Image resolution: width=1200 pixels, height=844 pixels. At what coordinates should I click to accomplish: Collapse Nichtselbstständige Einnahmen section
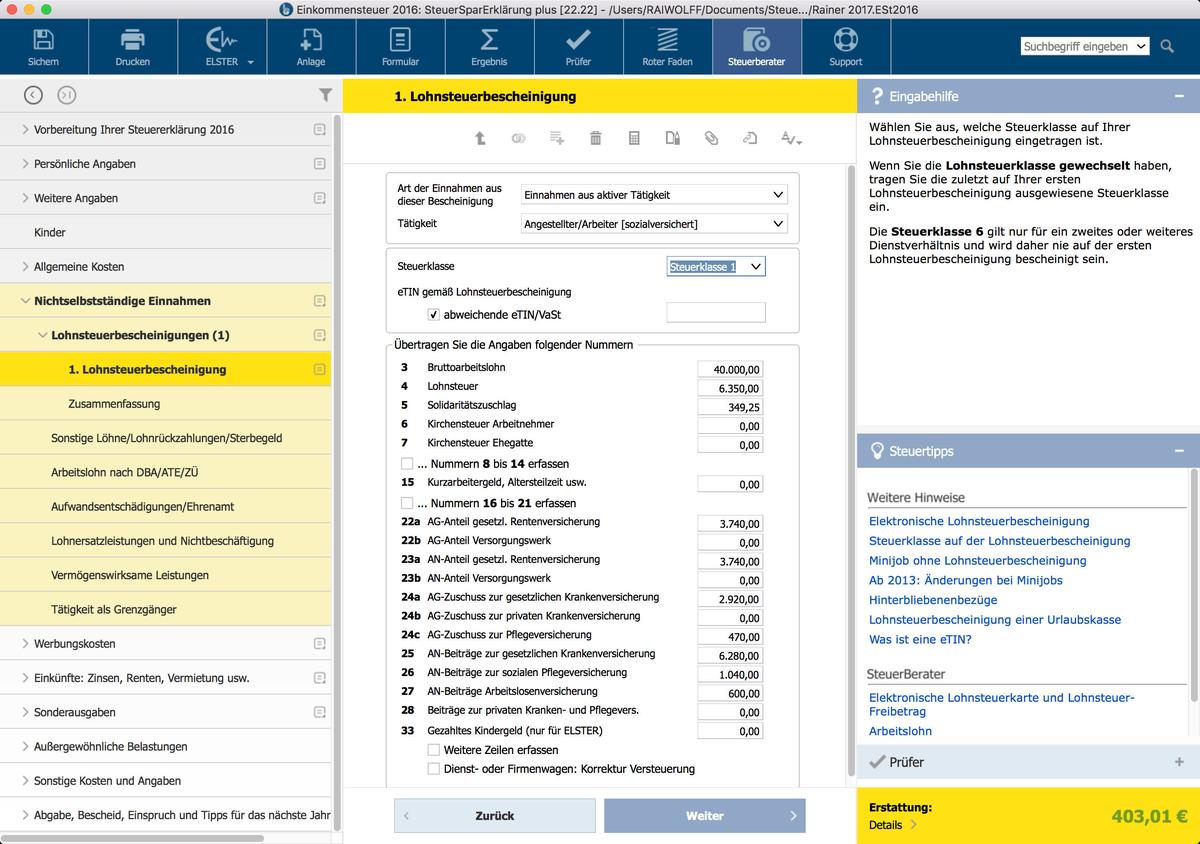24,301
